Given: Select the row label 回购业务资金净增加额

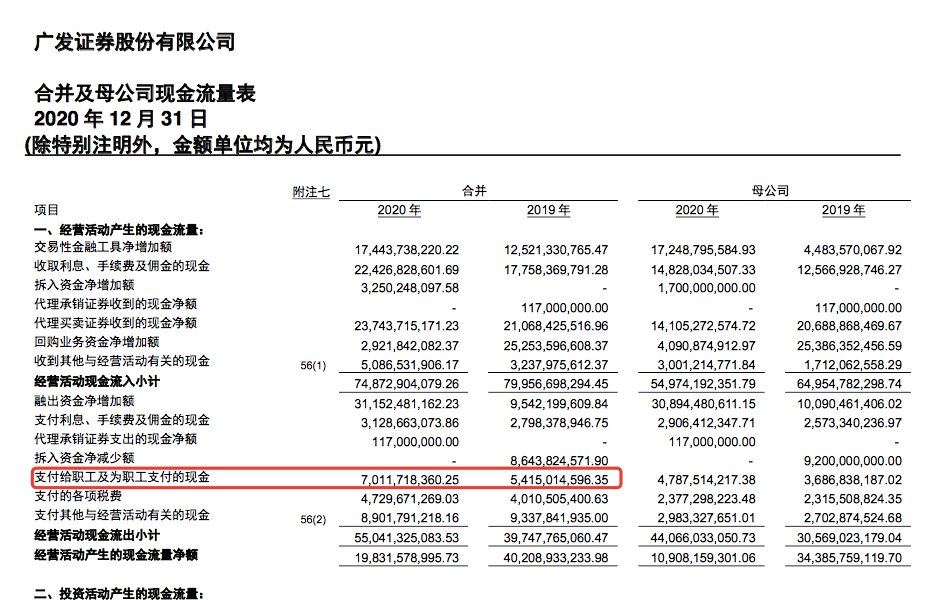Looking at the screenshot, I should coord(97,342).
